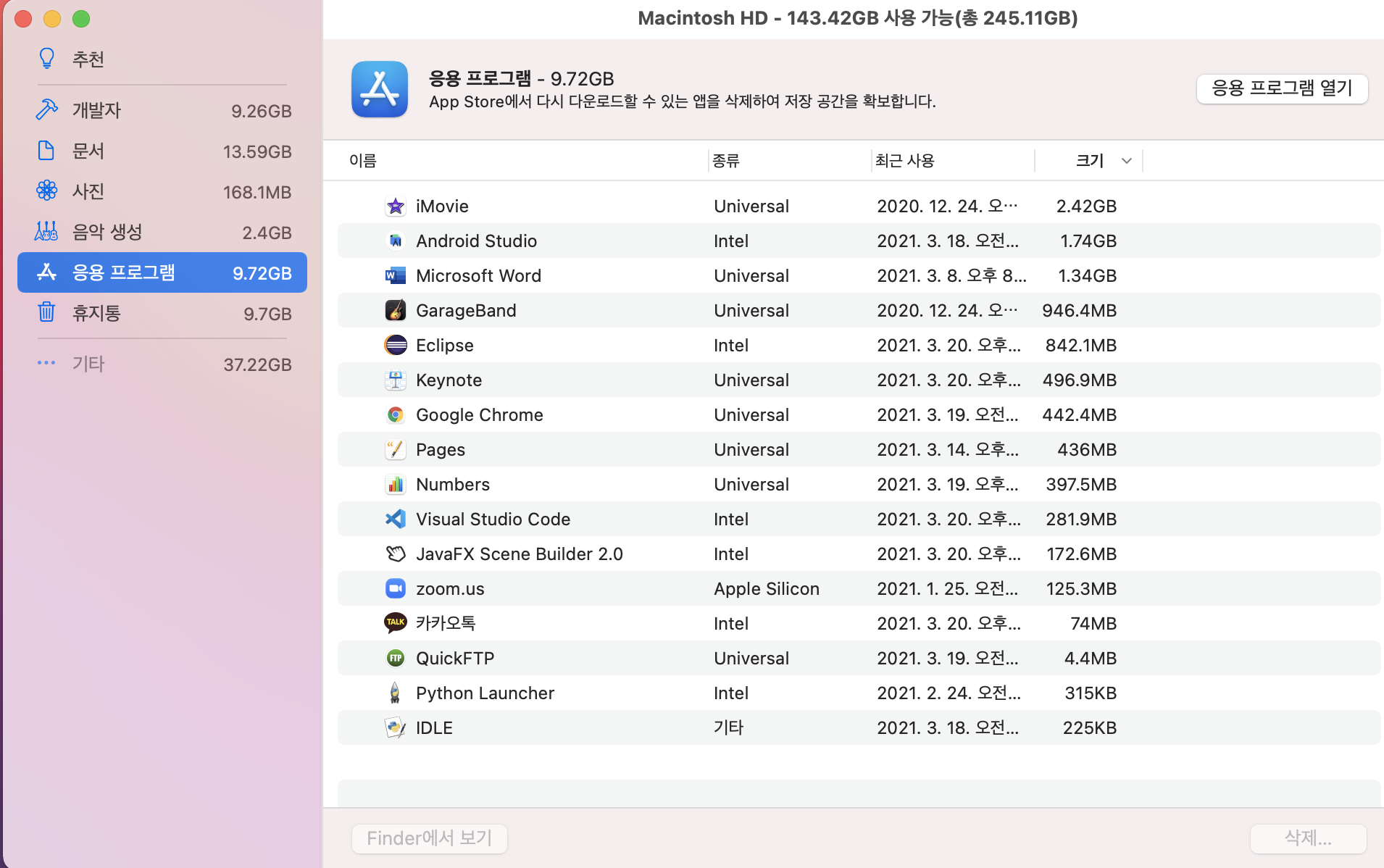Click QuickFTP's 4.4MB size cell

pos(1090,659)
